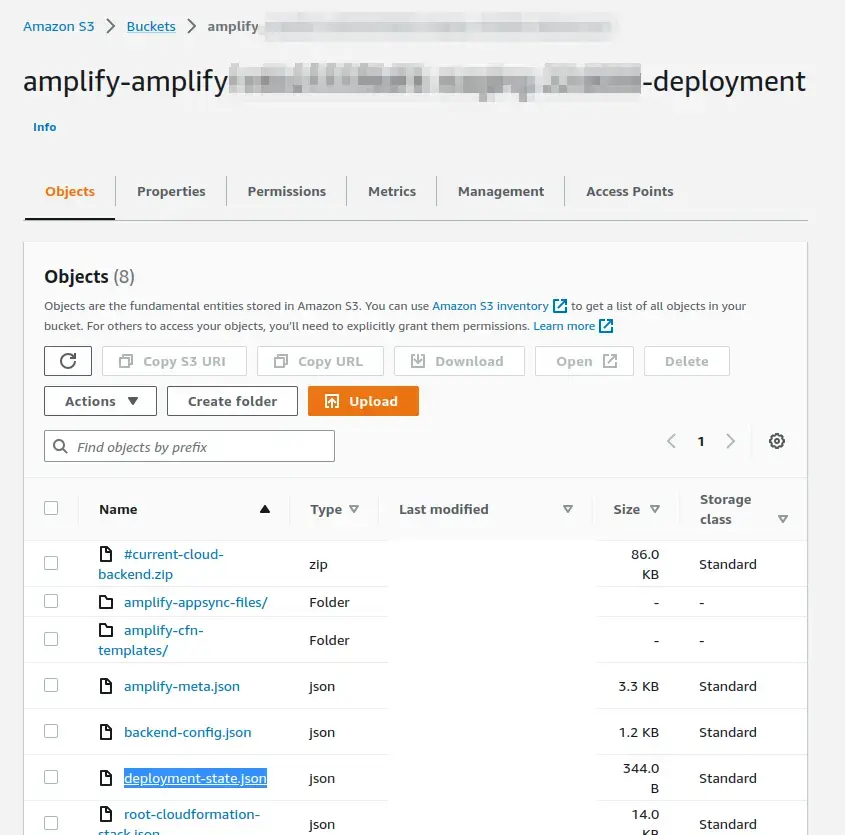Viewport: 845px width, 835px height.
Task: Check the root-cloudformation-stack.json row
Action: (x=51, y=823)
